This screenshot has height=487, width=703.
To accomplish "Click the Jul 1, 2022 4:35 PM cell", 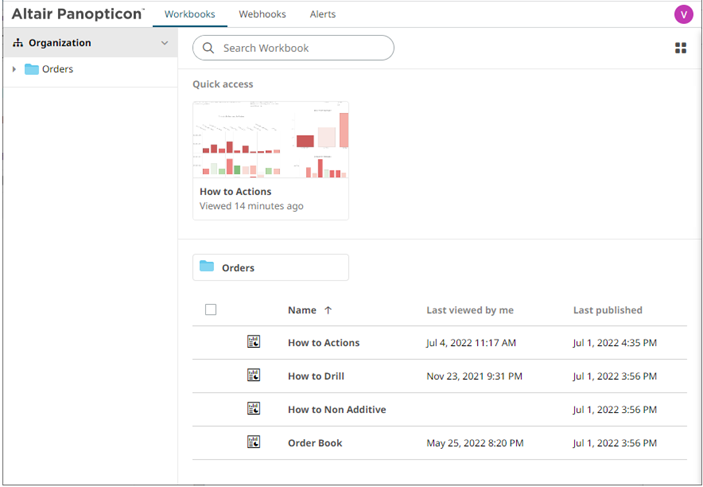I will [x=615, y=343].
